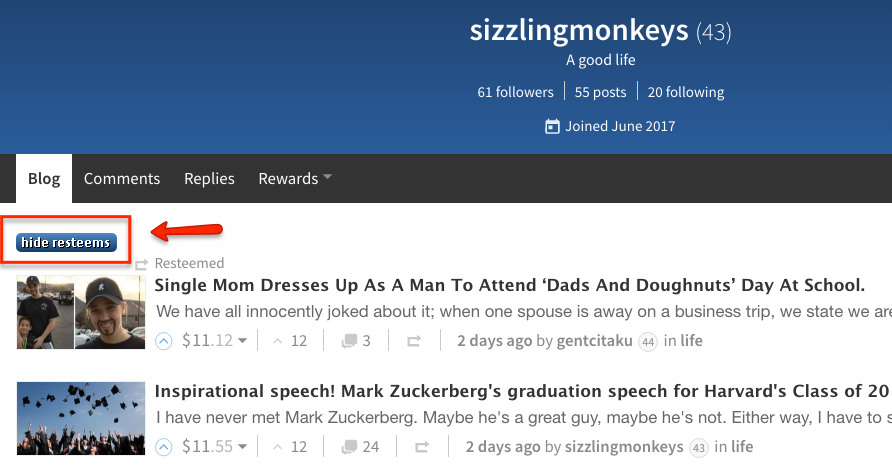The image size is (892, 474).
Task: Show the 12 votes on Zuckerberg post
Action: [x=290, y=447]
